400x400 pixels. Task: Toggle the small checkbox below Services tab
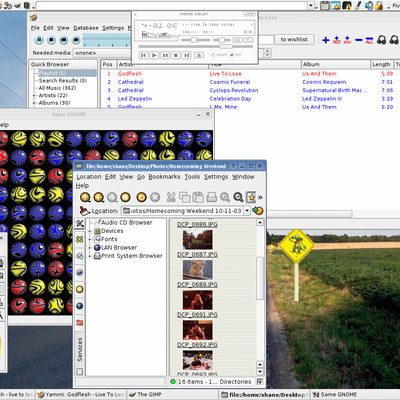pos(80,371)
